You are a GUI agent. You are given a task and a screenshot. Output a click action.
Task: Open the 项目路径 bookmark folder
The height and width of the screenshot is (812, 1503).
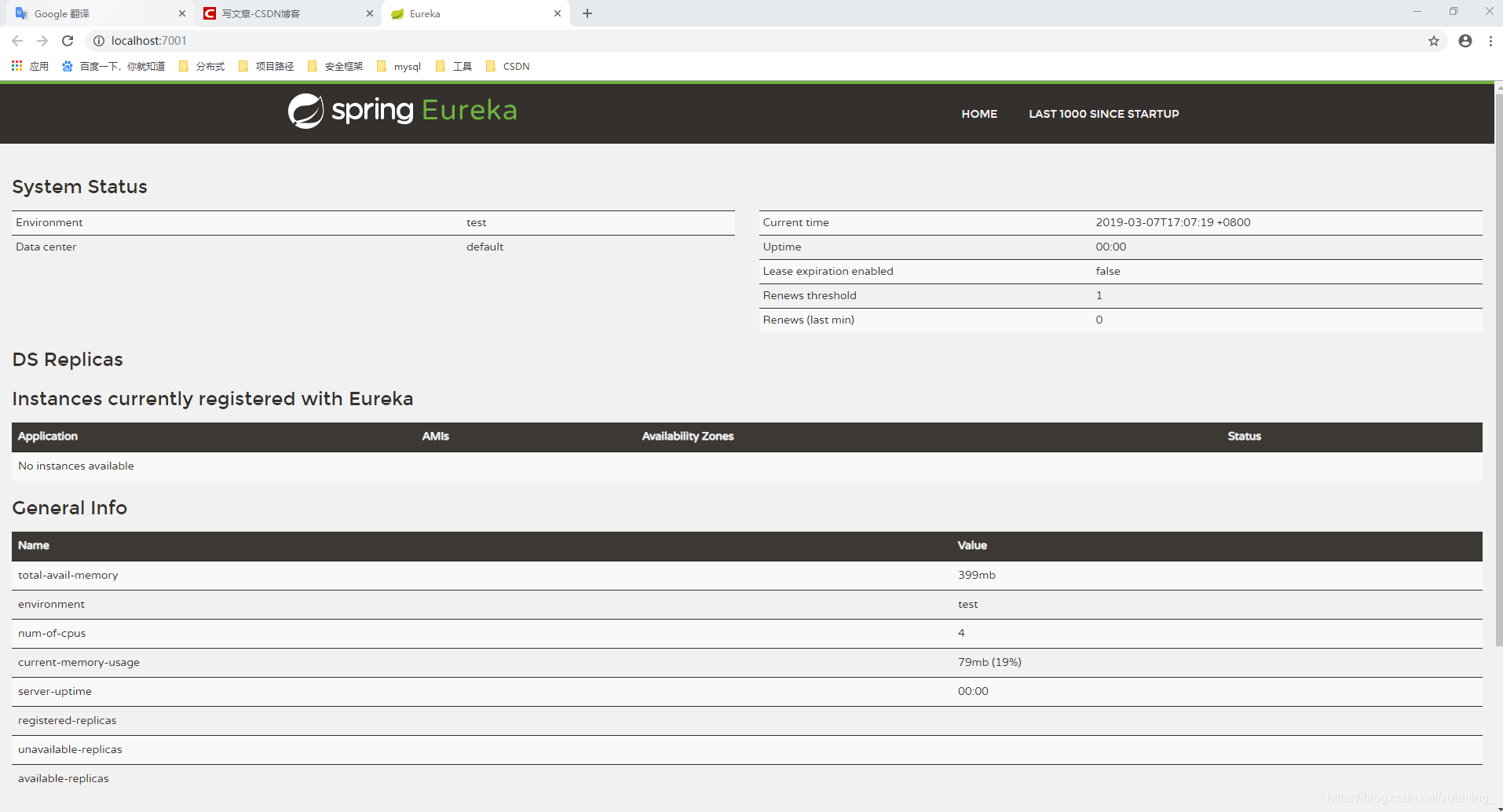[266, 66]
